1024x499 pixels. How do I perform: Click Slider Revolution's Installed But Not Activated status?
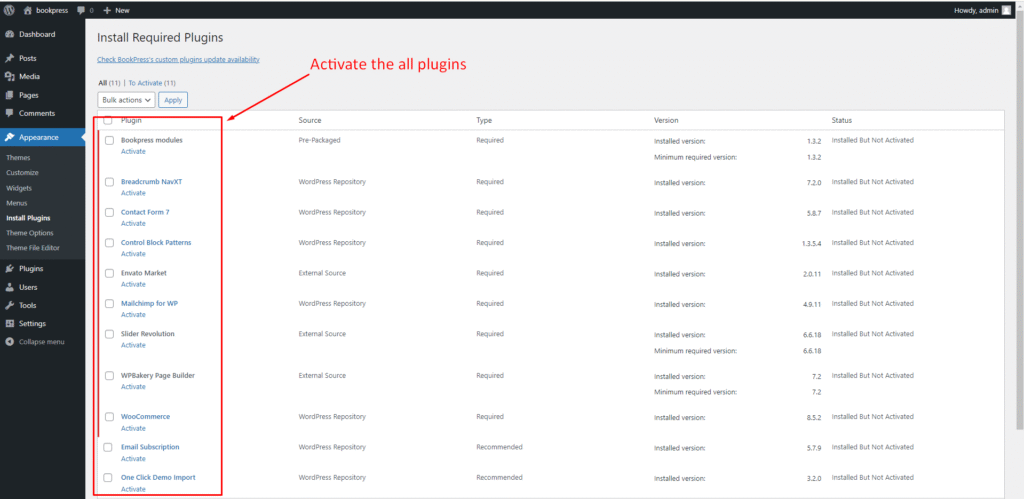[872, 334]
